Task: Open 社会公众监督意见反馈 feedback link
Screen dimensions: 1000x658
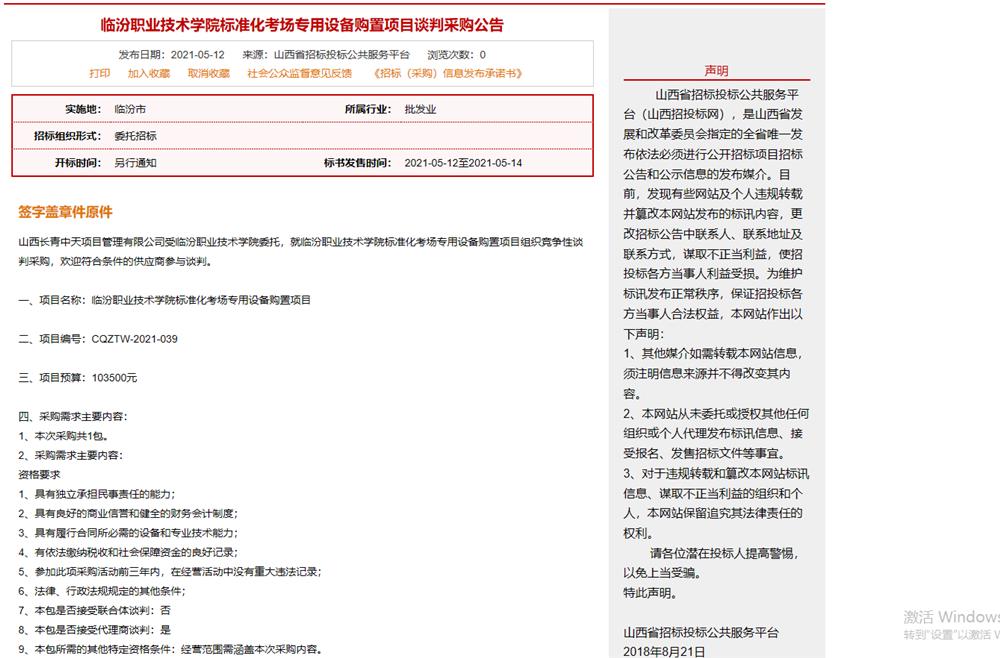Action: pyautogui.click(x=299, y=73)
